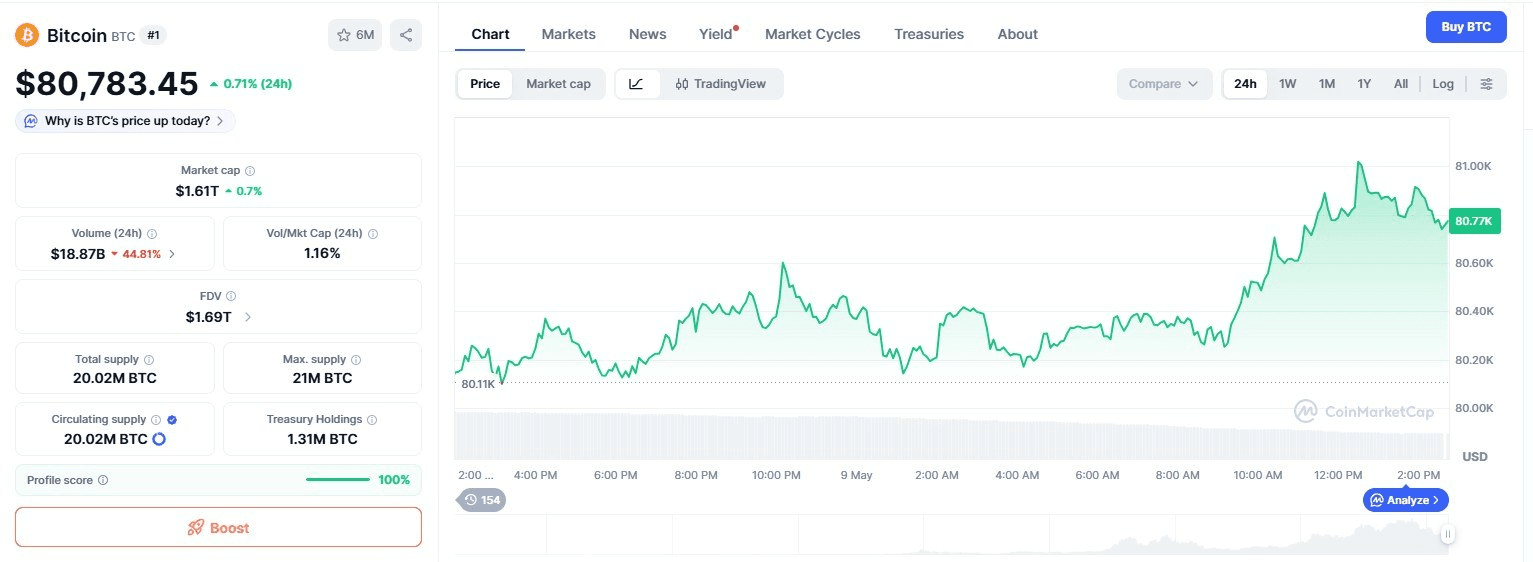Open the chart settings sliders icon
1533x562 pixels.
[1487, 84]
